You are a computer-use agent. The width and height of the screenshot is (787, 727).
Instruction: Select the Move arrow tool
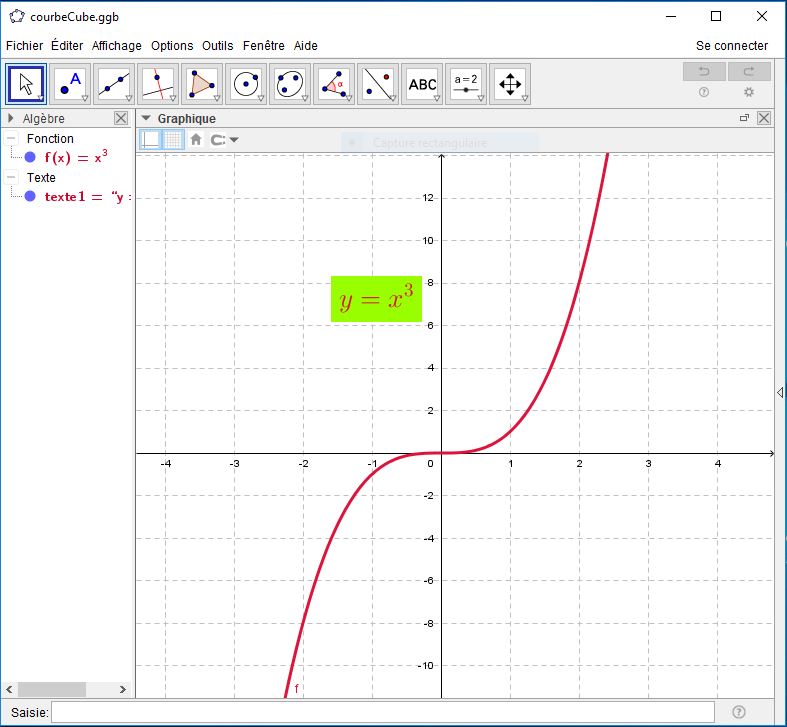[26, 84]
